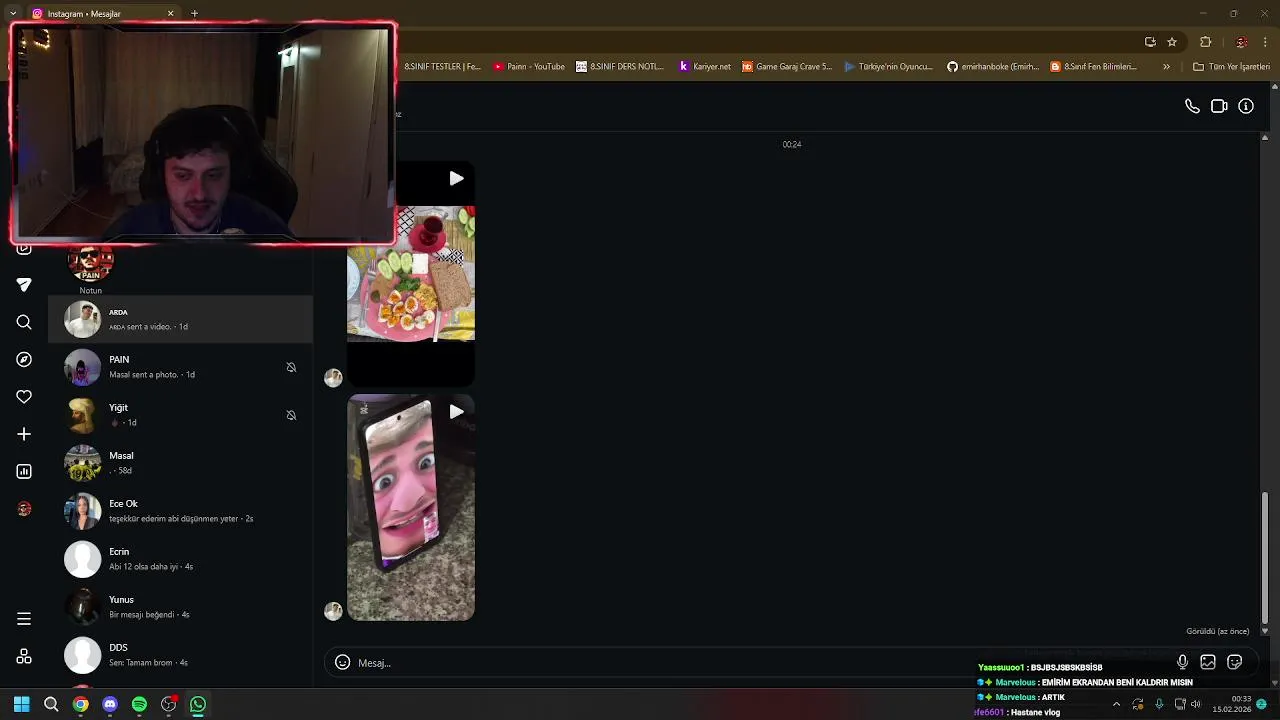The image size is (1280, 720).
Task: Open the Chrome three-dot menu
Action: (1265, 42)
